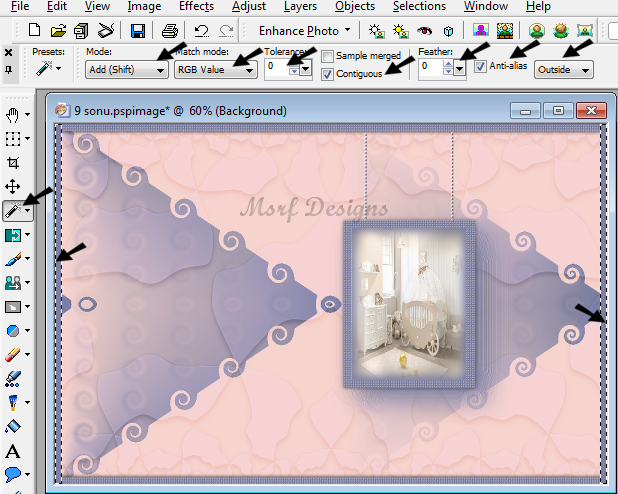Select the teal Straighten tool
Viewport: 618px width, 494px height.
(12, 235)
